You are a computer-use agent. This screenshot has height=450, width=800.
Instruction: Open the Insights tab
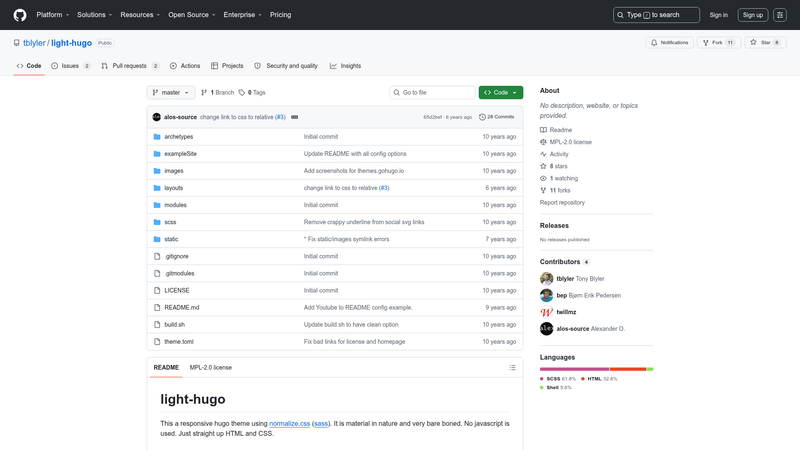pos(345,66)
